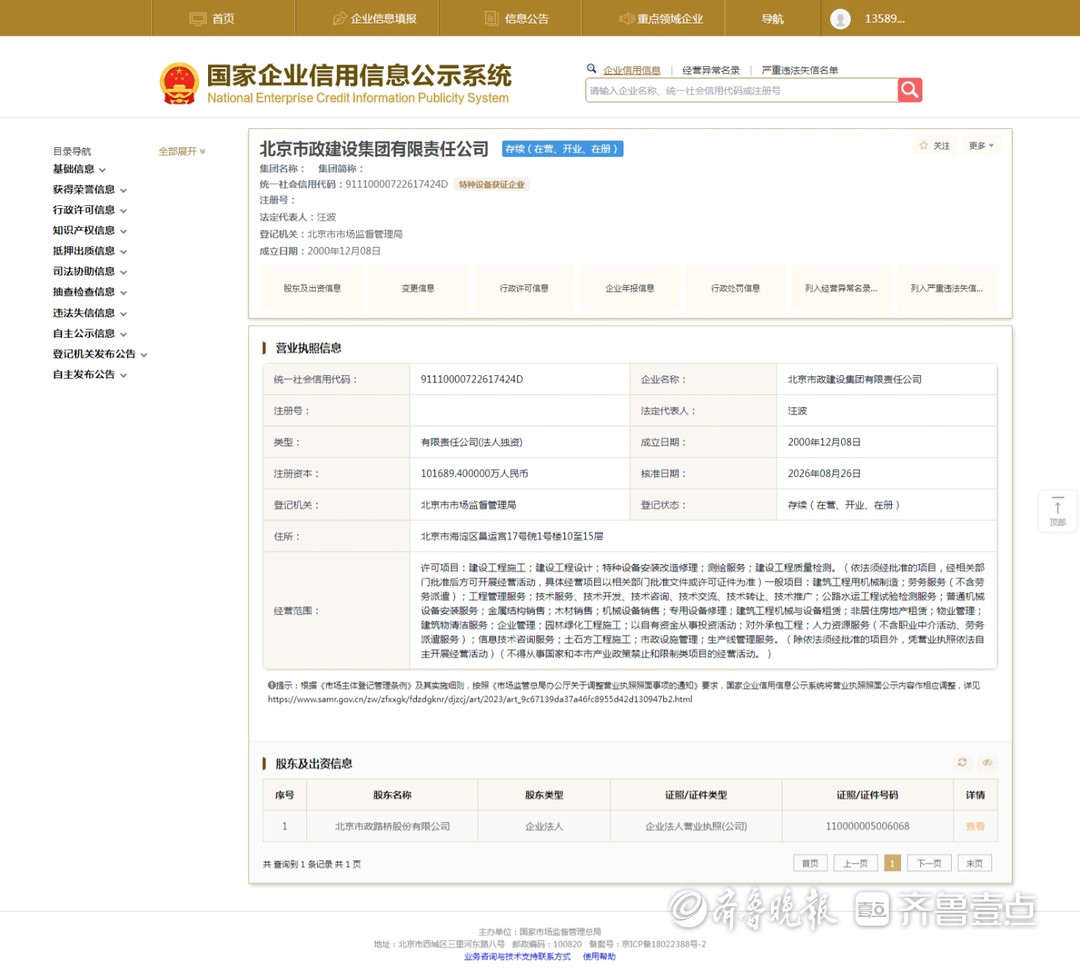This screenshot has width=1080, height=975.
Task: Expand 基础信息 in directory navigation
Action: point(79,169)
